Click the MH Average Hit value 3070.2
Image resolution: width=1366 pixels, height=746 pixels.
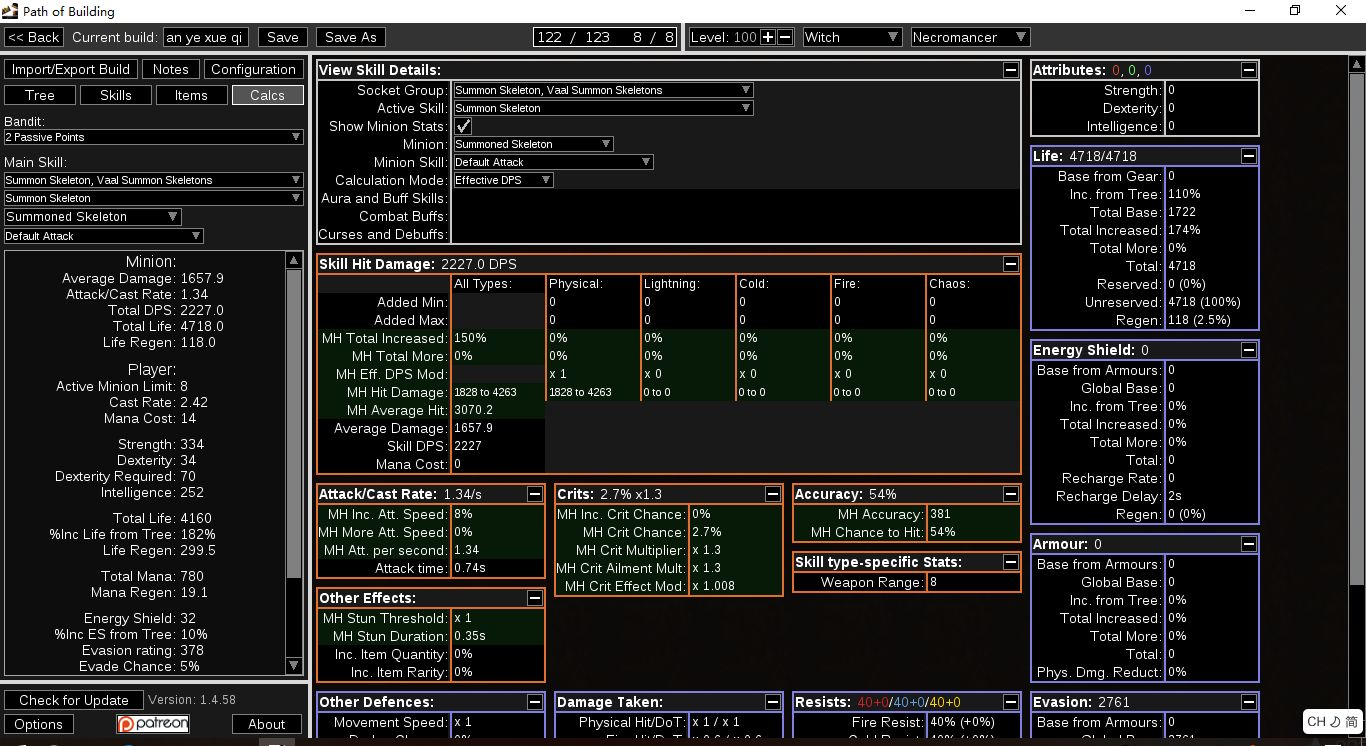[473, 410]
